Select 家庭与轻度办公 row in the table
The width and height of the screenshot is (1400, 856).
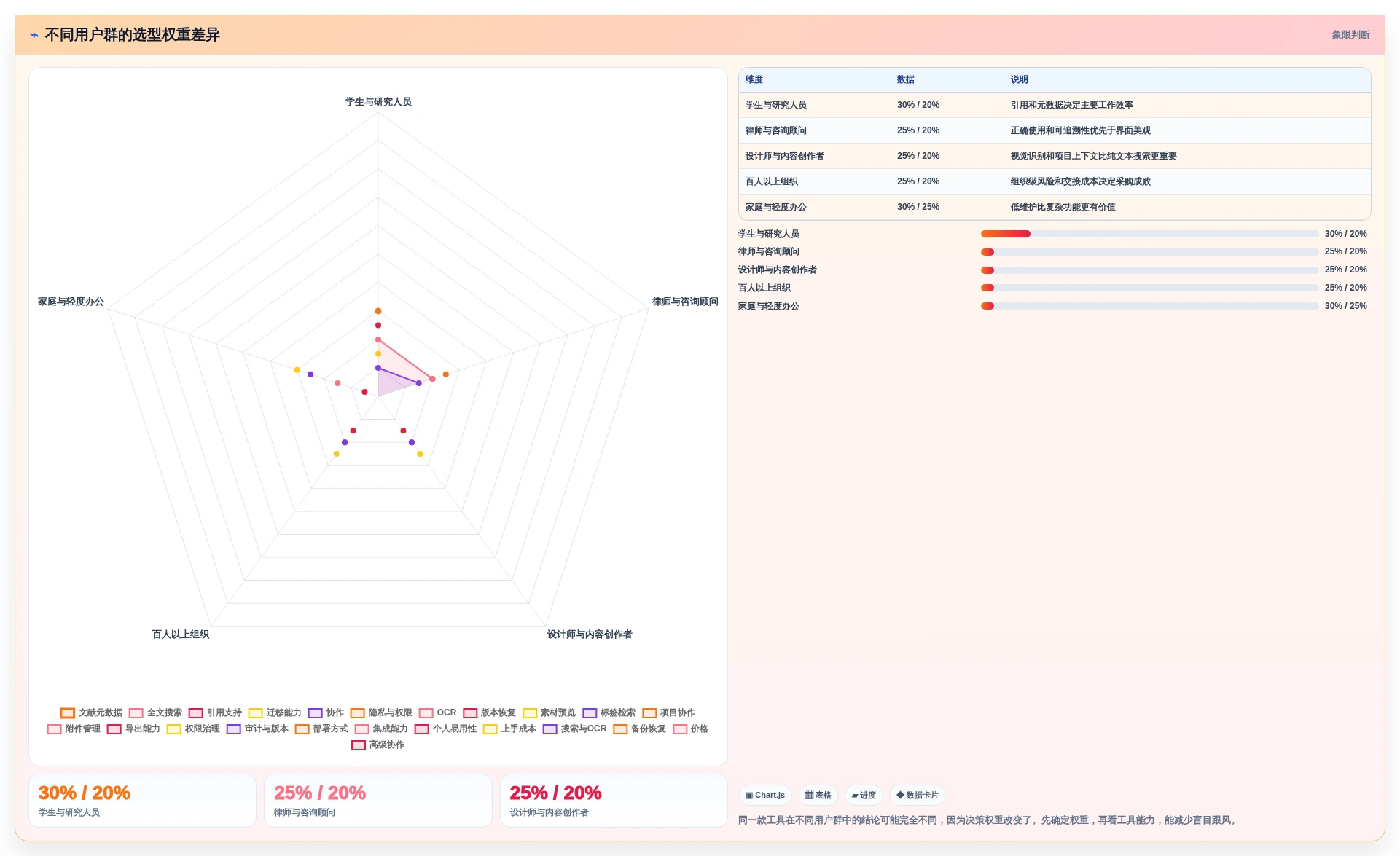click(1054, 207)
